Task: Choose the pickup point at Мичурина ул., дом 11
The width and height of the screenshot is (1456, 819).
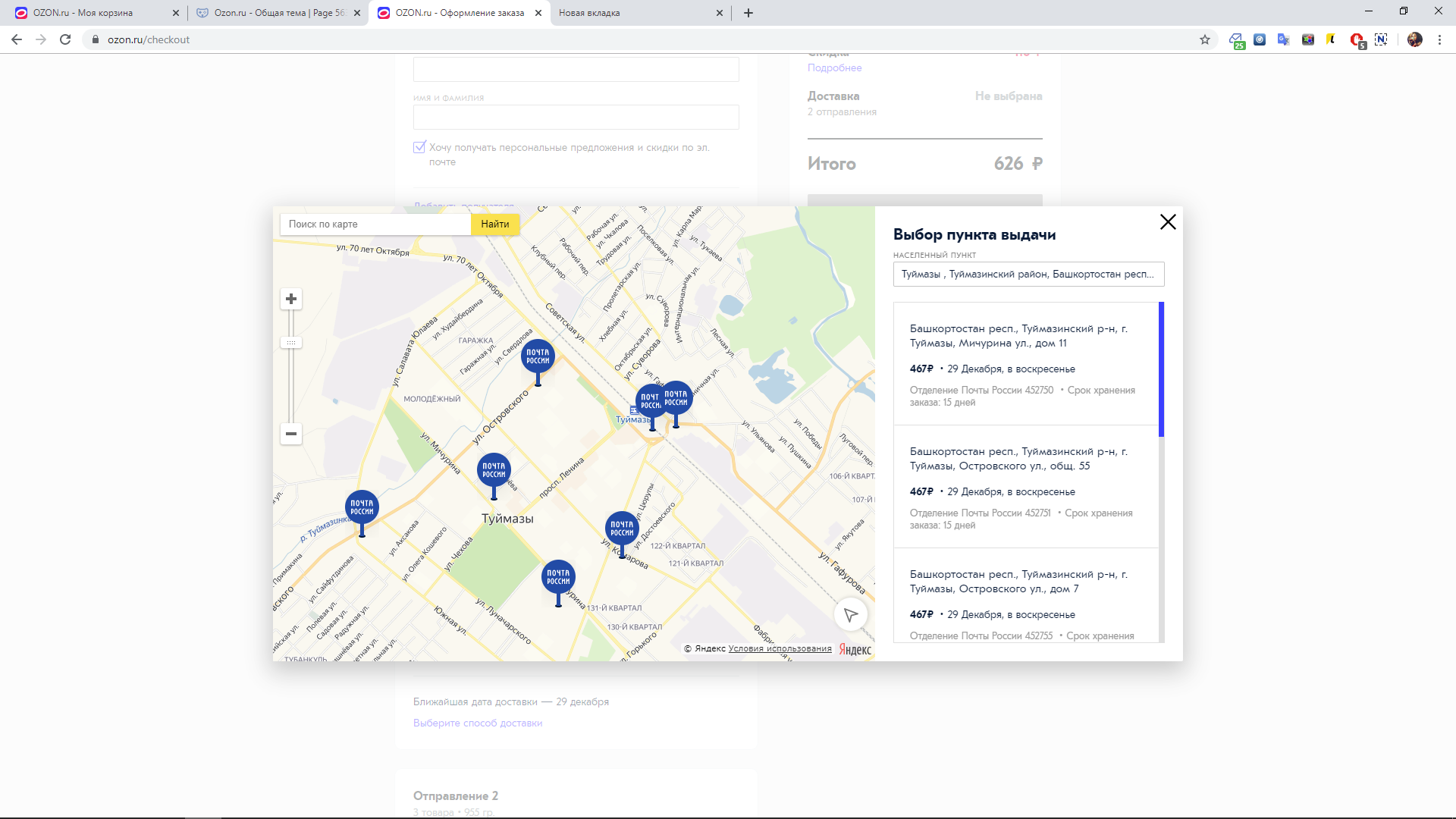Action: [x=1026, y=364]
